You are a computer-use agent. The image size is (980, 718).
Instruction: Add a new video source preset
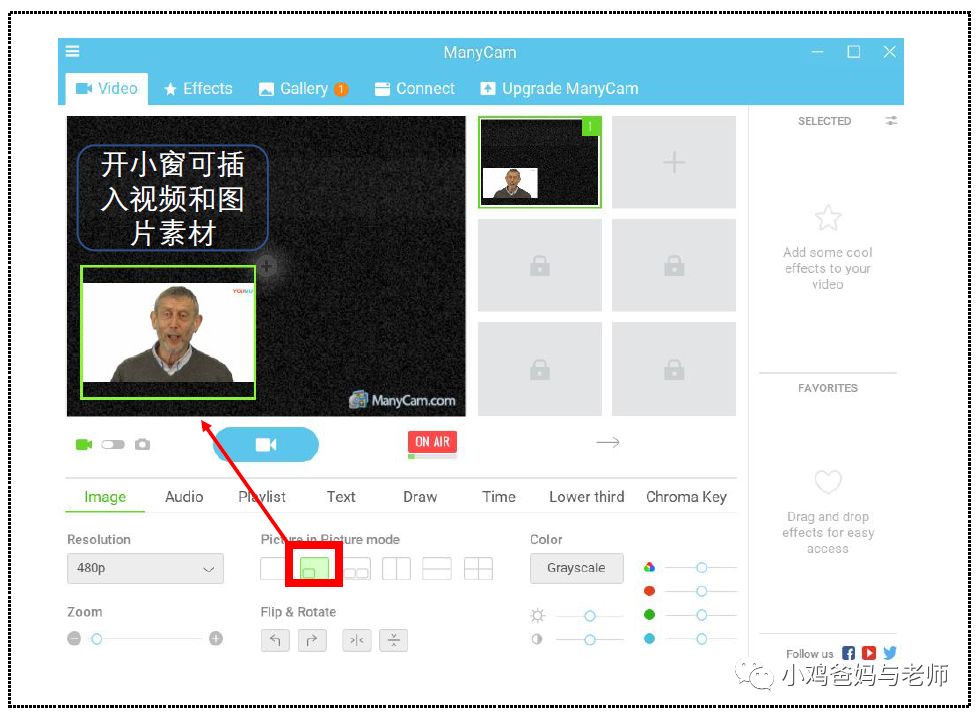coord(674,162)
